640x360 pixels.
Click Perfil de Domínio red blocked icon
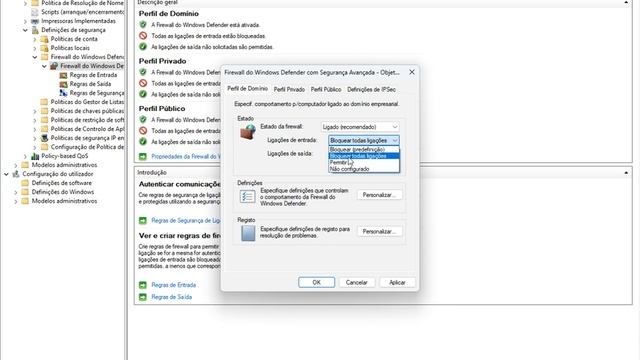[x=143, y=36]
